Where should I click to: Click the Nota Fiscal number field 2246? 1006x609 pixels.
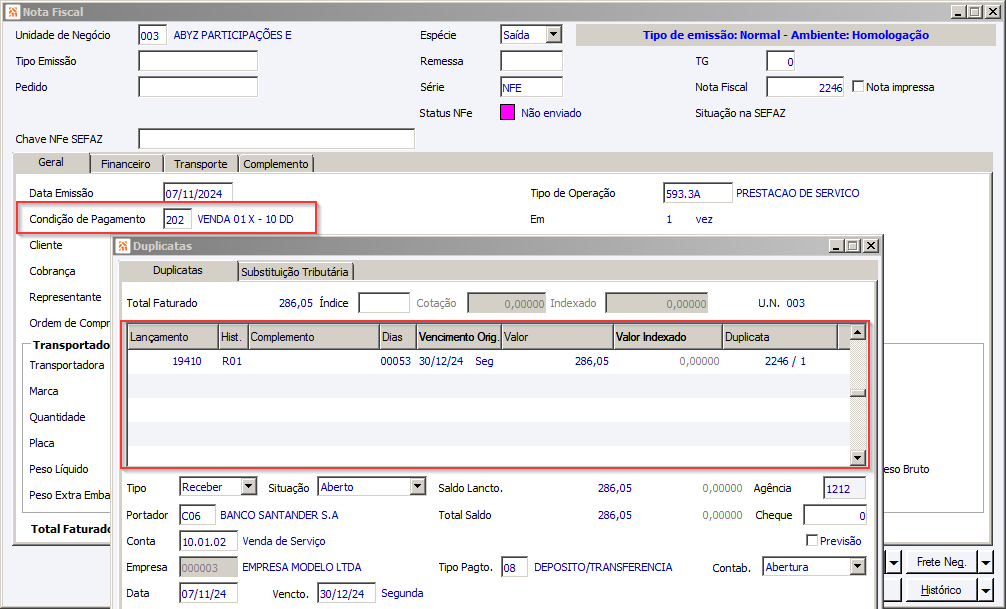[805, 87]
